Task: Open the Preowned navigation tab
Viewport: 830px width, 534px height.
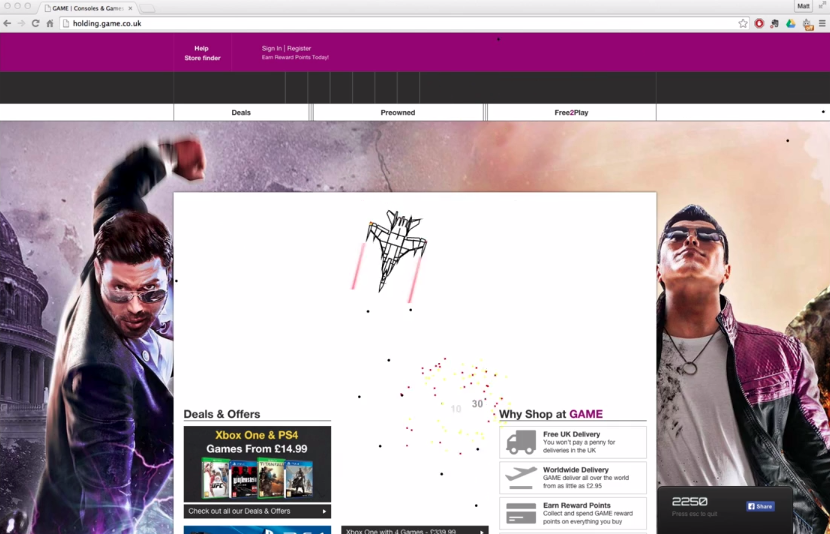Action: tap(397, 113)
